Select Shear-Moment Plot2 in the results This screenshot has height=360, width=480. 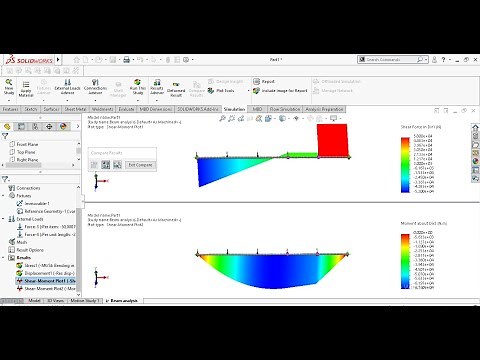pos(46,289)
